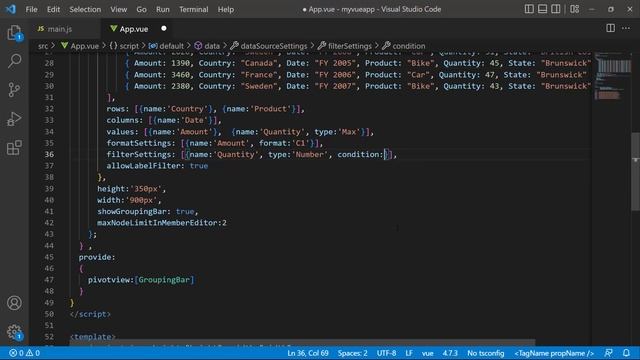Image resolution: width=640 pixels, height=360 pixels.
Task: Click the feedback icon in status bar
Action: (609, 353)
